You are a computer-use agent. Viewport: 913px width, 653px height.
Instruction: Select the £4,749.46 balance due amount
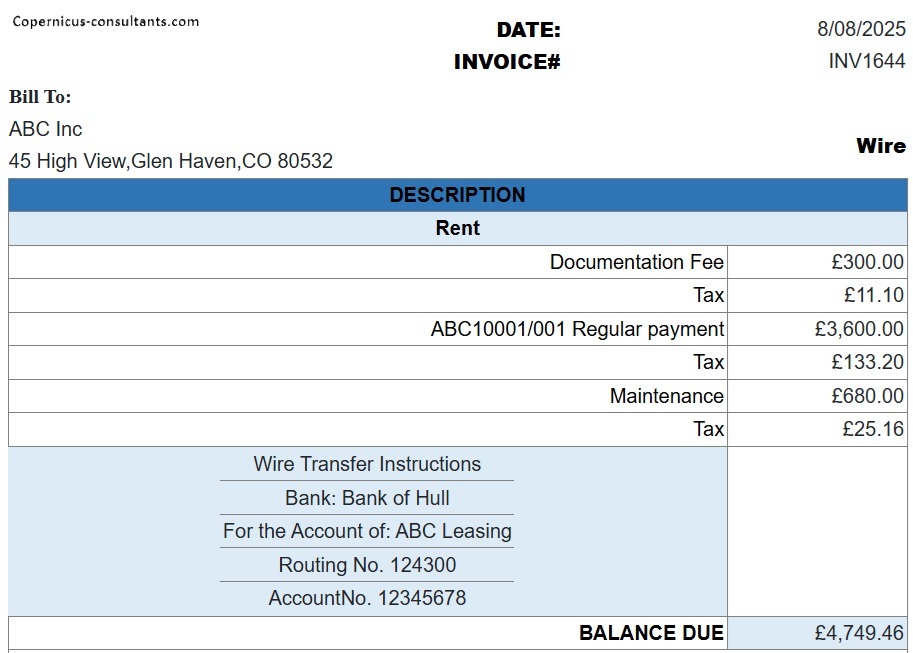tap(859, 633)
